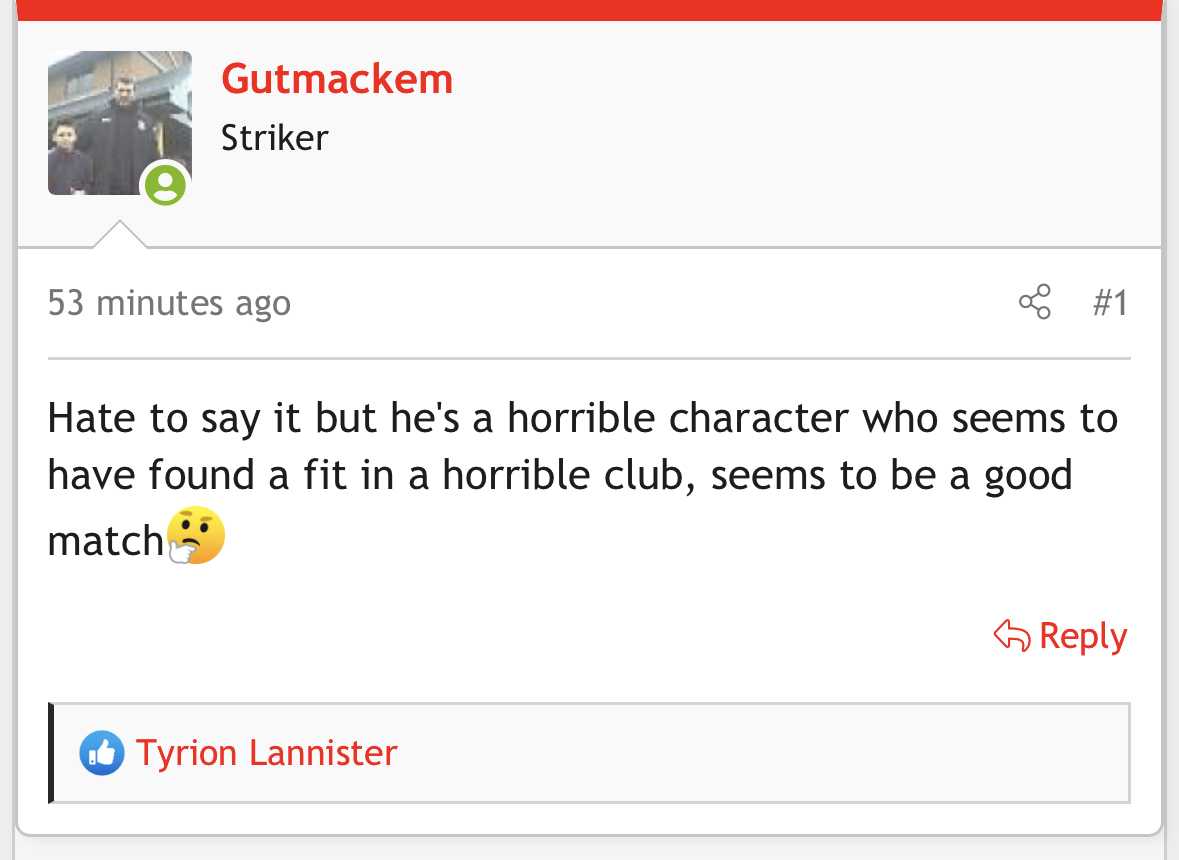Open Gutmackem's profile via the username

coord(337,78)
